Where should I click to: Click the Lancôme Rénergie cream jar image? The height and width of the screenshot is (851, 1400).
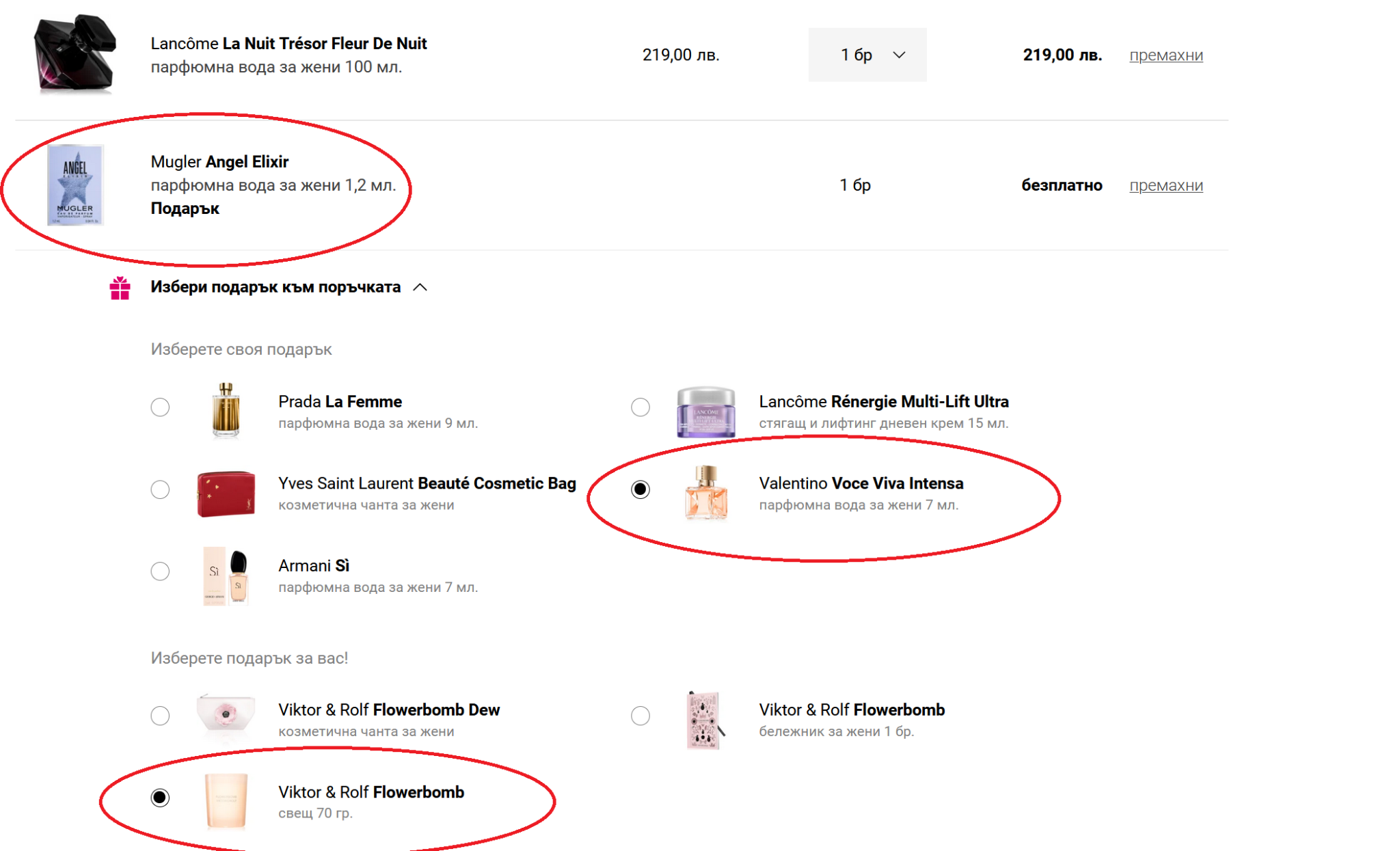point(705,411)
